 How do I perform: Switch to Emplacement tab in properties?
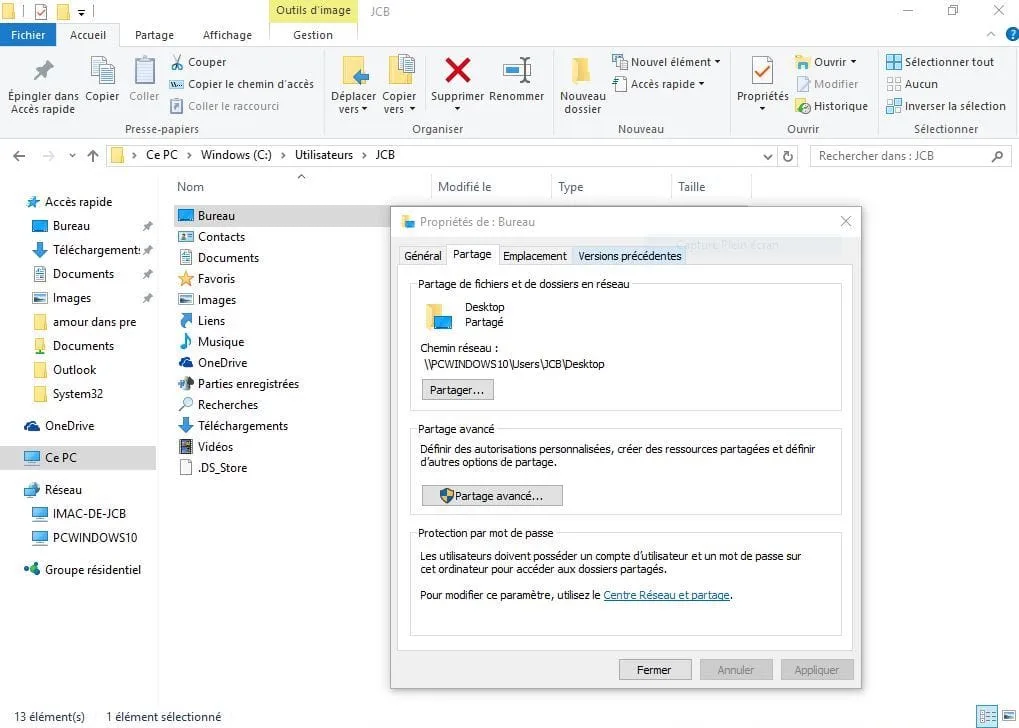click(535, 256)
